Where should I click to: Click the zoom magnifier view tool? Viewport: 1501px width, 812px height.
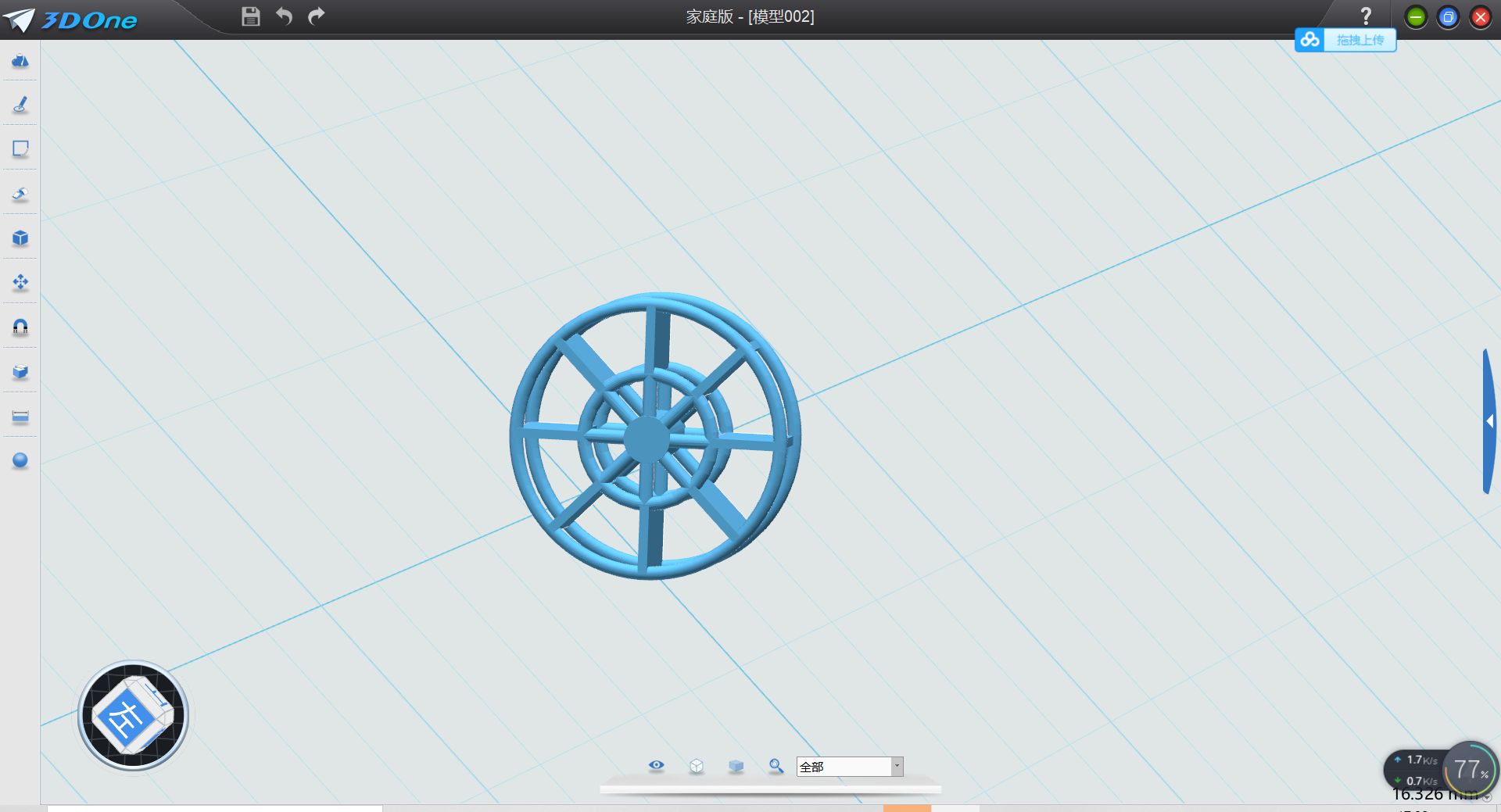click(776, 767)
